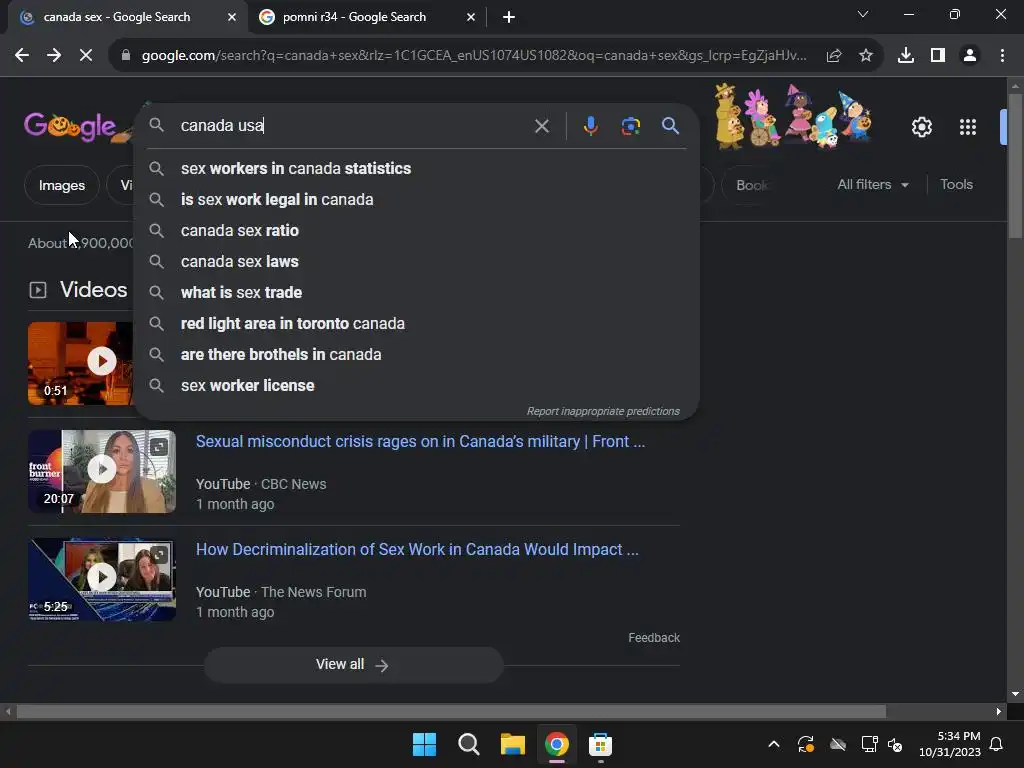Select suggestion 'what is sex trade'

click(x=416, y=293)
